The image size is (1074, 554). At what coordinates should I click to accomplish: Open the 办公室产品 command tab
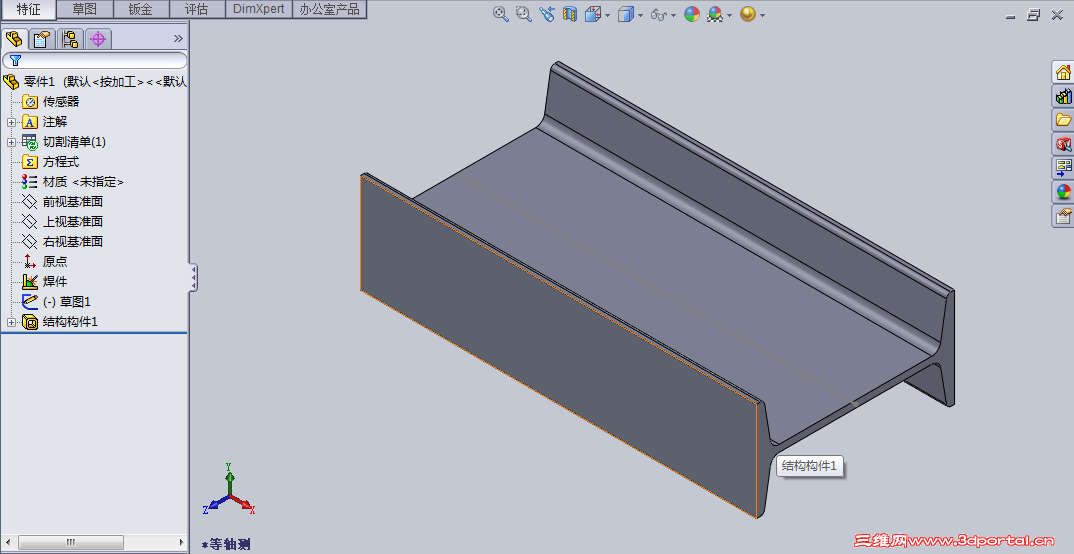(329, 9)
